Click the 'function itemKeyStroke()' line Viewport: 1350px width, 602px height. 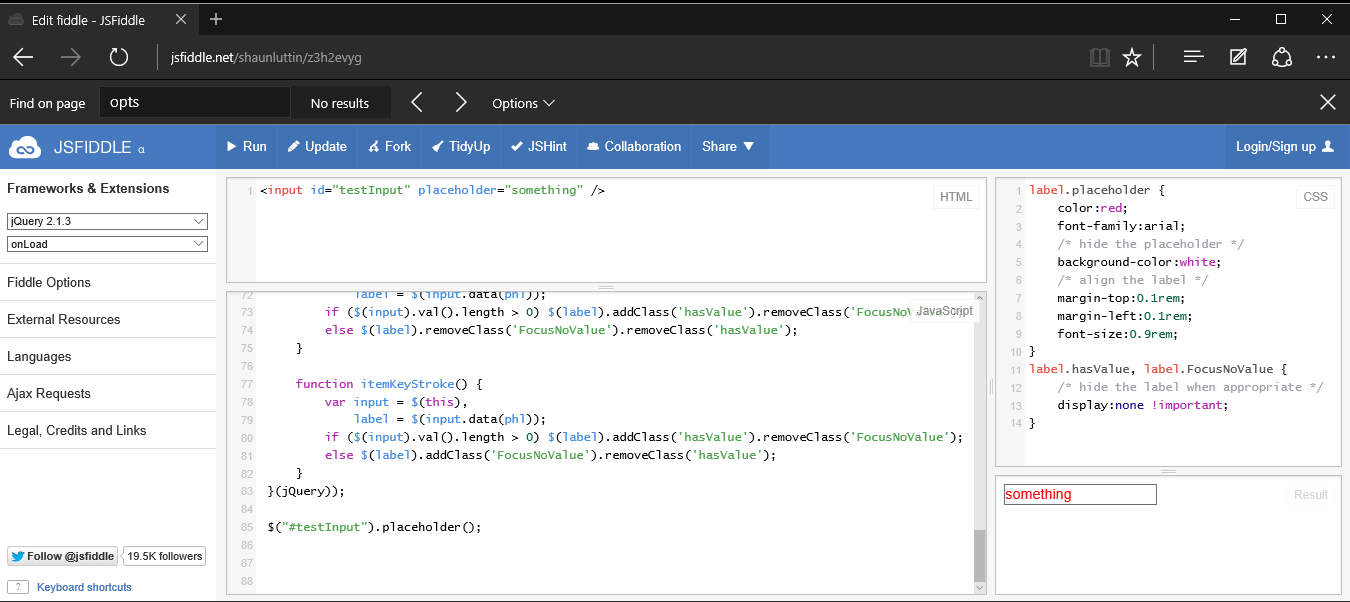[389, 383]
